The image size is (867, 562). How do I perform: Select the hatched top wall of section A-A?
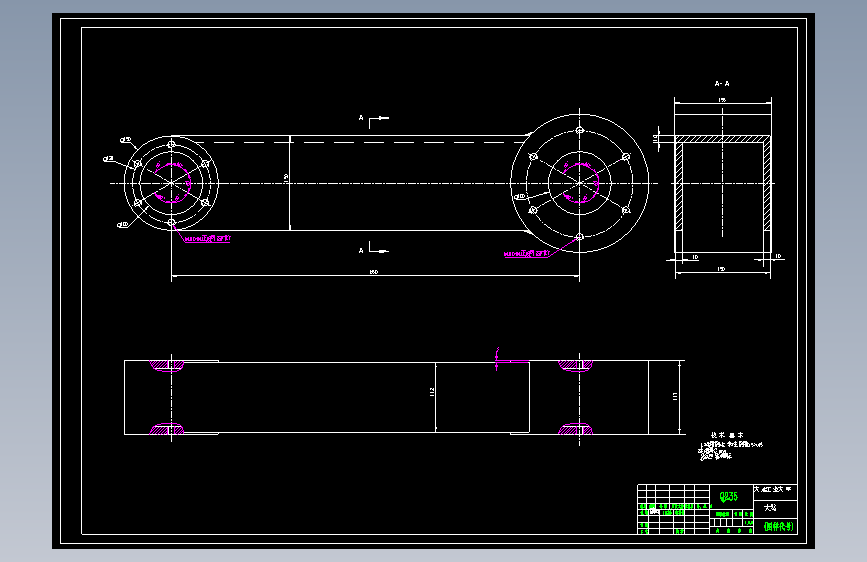(x=723, y=139)
